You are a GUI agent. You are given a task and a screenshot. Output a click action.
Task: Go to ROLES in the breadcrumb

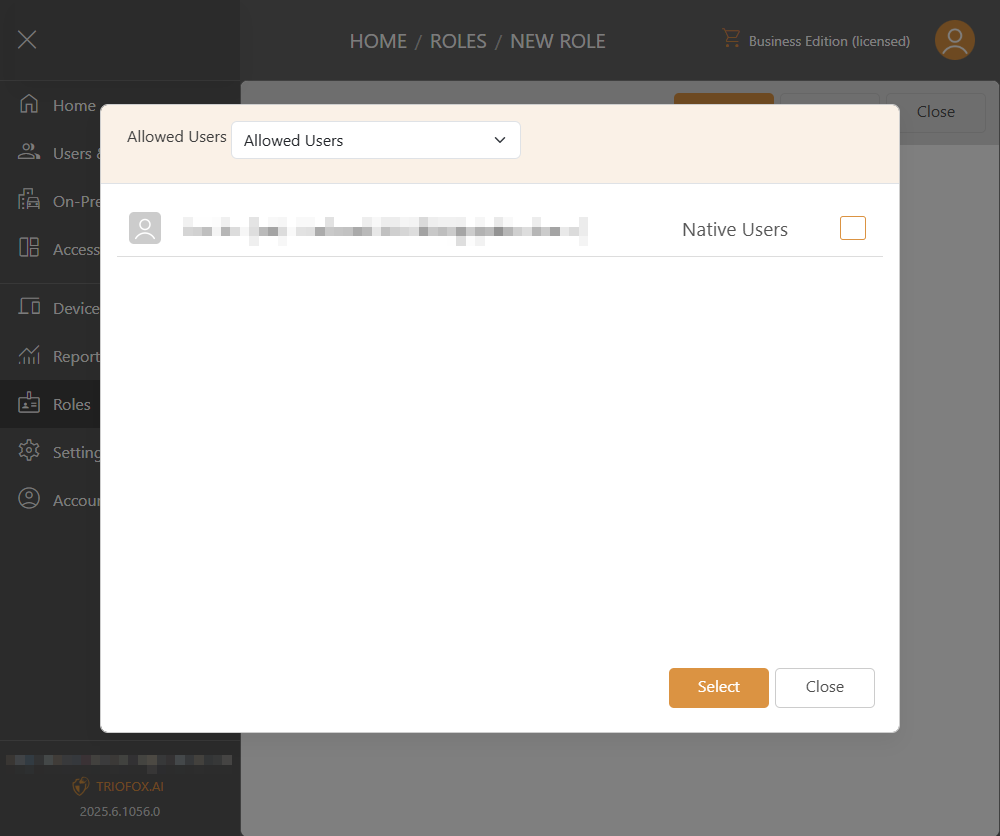tap(458, 41)
